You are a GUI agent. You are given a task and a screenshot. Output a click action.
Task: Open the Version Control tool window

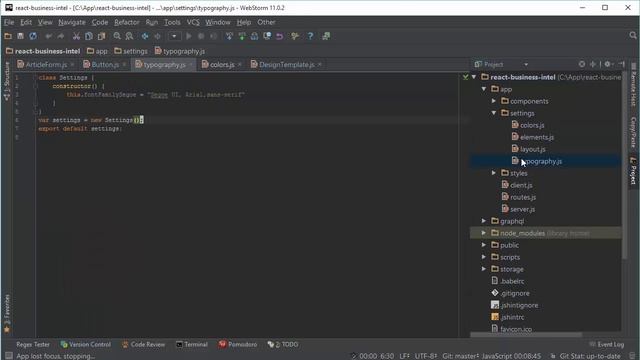[x=86, y=344]
